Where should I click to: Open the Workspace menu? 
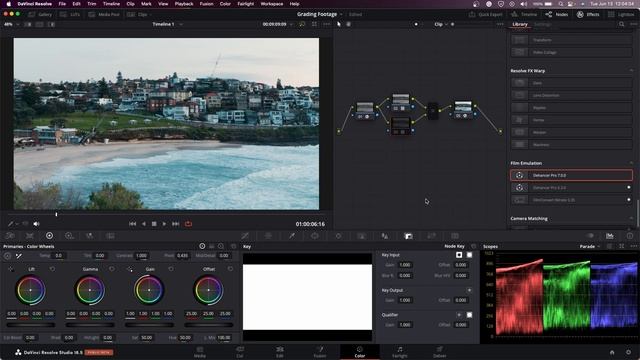(271, 4)
